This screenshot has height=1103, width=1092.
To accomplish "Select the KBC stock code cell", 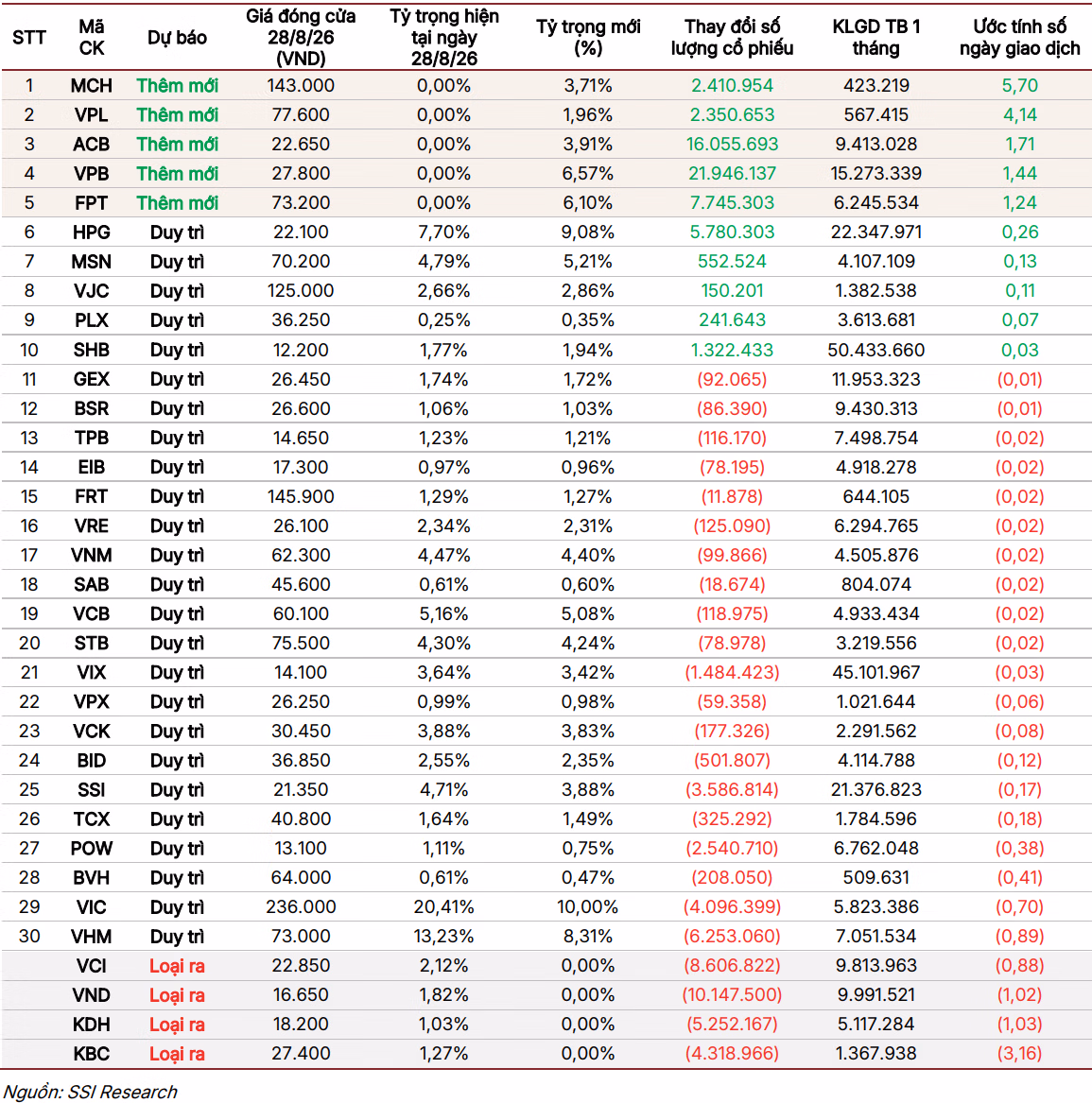I will [92, 1054].
